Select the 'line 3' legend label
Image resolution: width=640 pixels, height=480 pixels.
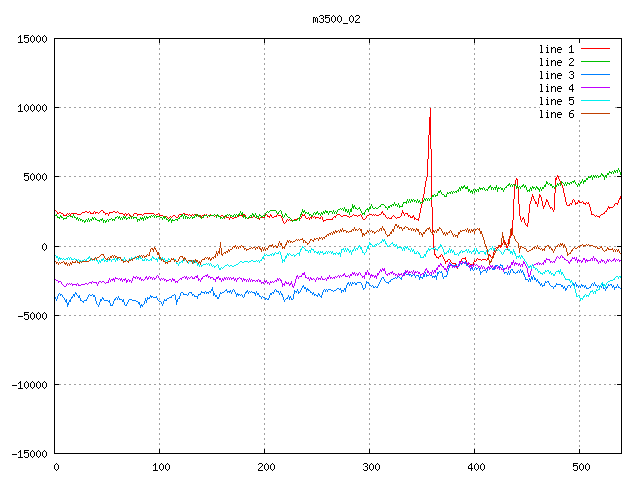[556, 75]
